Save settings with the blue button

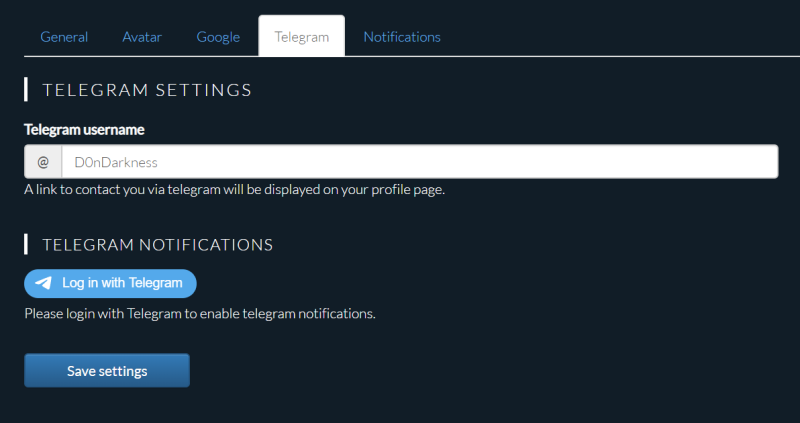[x=107, y=370]
